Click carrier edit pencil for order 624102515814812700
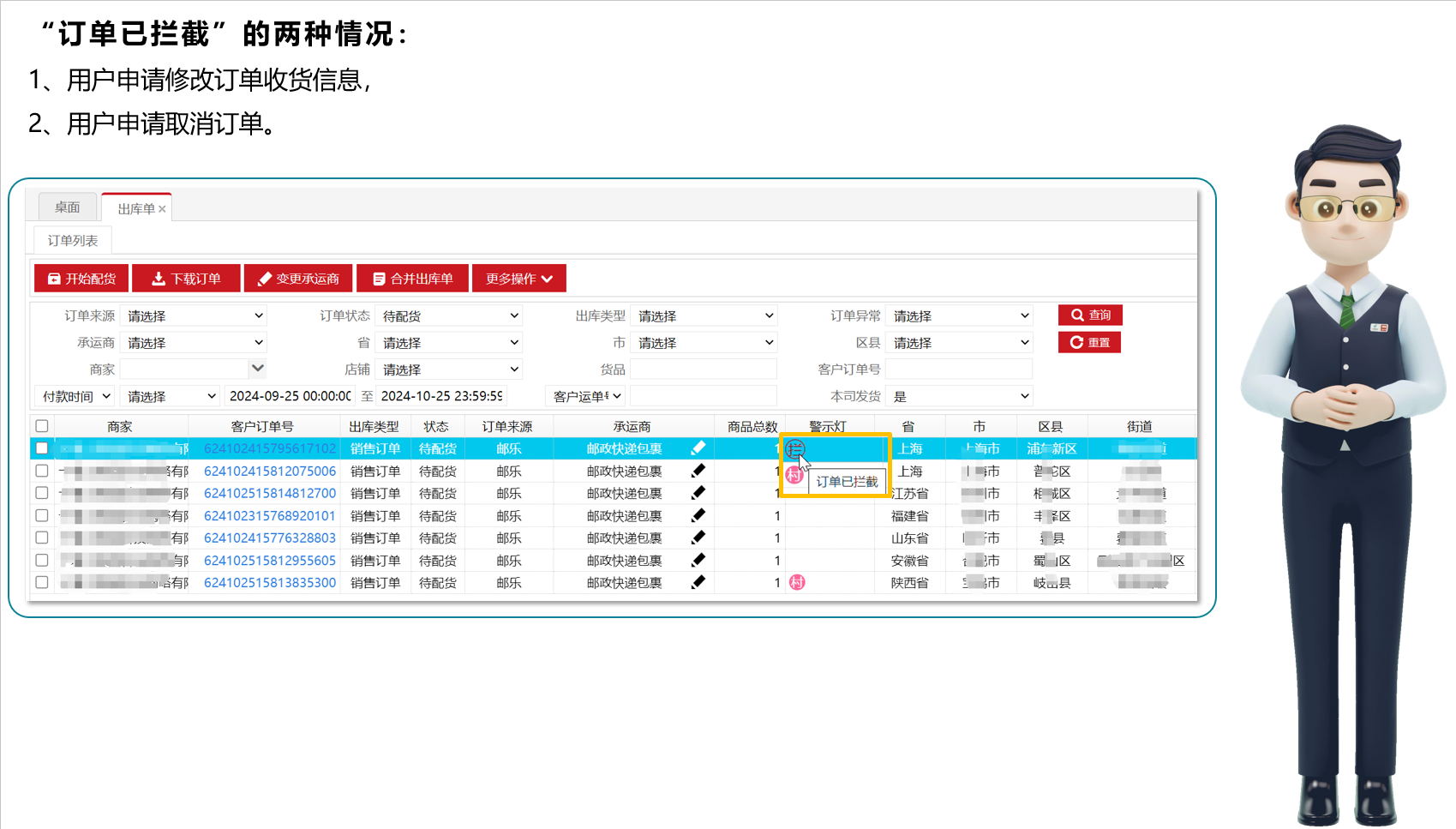The height and width of the screenshot is (829, 1456). pyautogui.click(x=698, y=492)
